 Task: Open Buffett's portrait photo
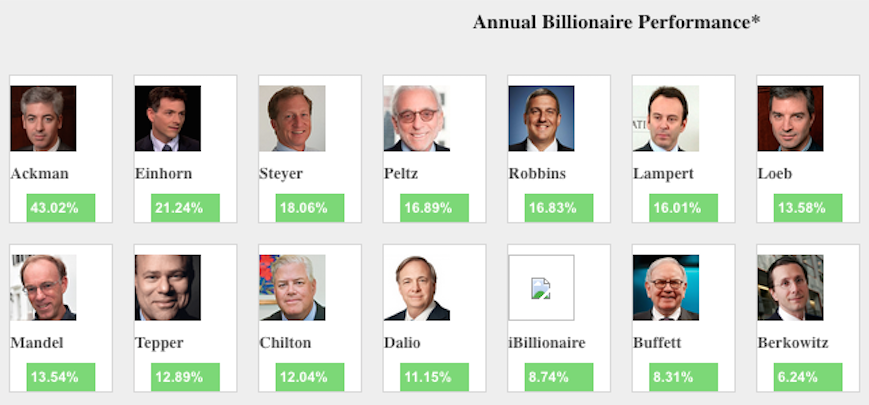(x=665, y=287)
